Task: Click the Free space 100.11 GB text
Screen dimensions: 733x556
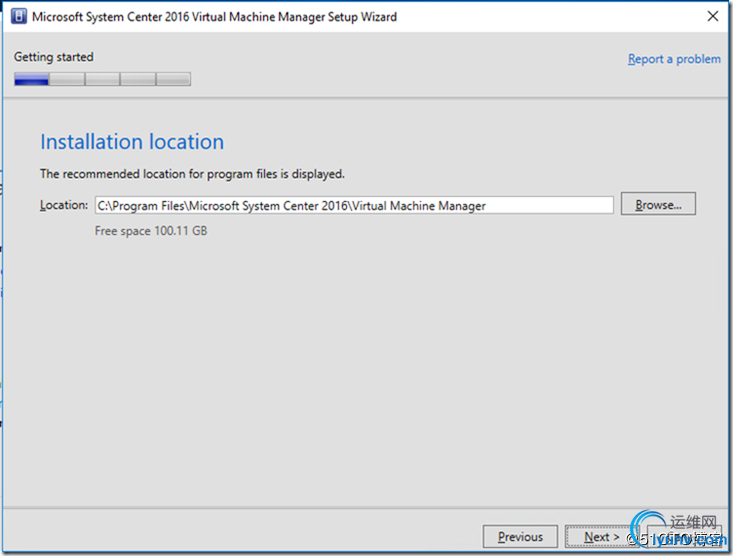Action: 151,231
